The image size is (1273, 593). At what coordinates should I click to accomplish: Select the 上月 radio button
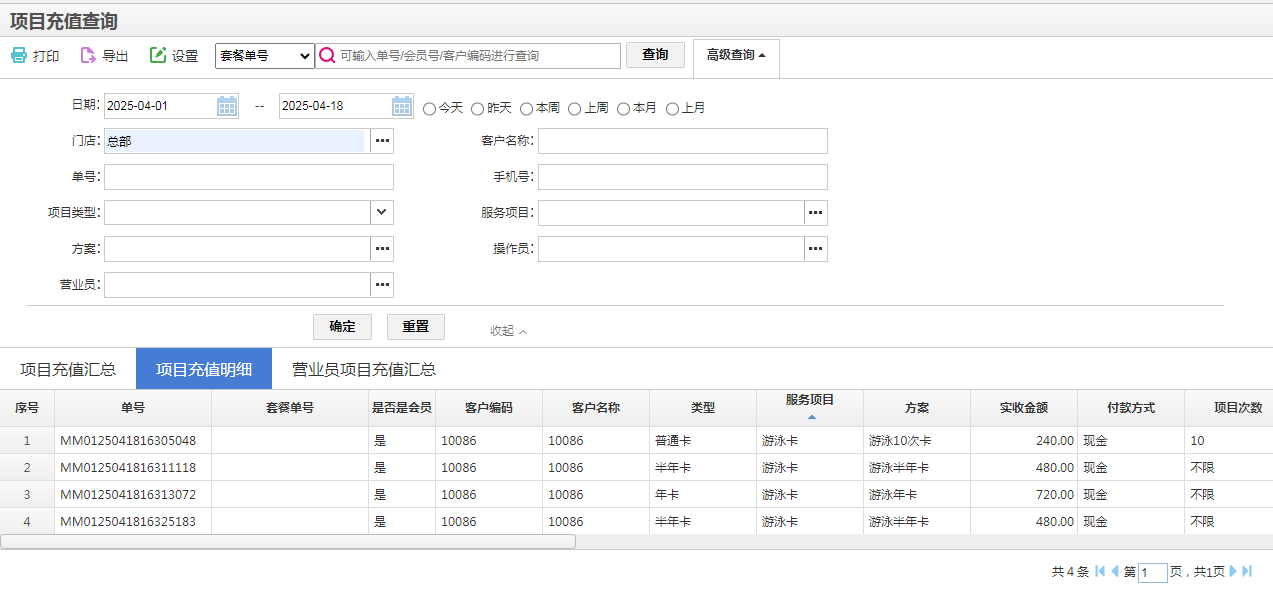673,108
